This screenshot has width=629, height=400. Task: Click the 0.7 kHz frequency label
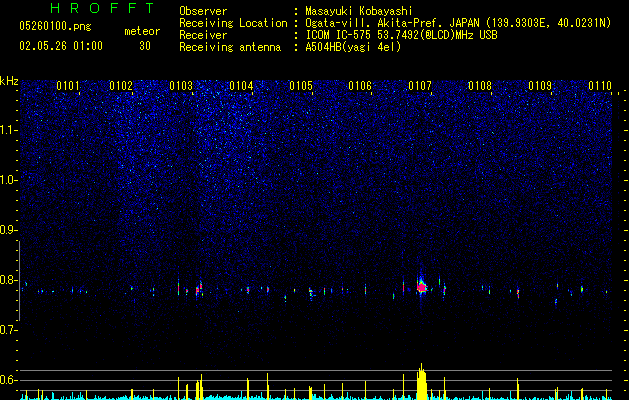click(8, 330)
